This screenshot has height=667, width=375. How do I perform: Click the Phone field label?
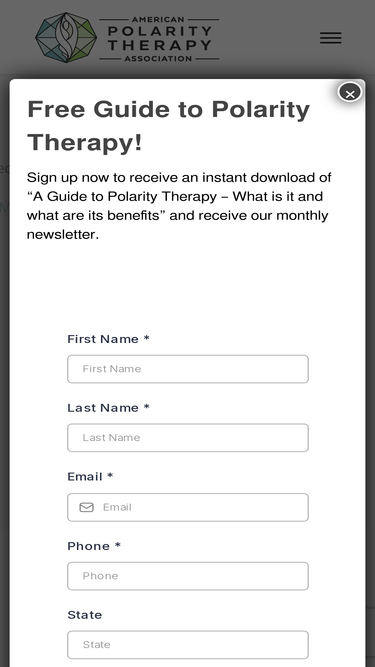click(x=88, y=546)
